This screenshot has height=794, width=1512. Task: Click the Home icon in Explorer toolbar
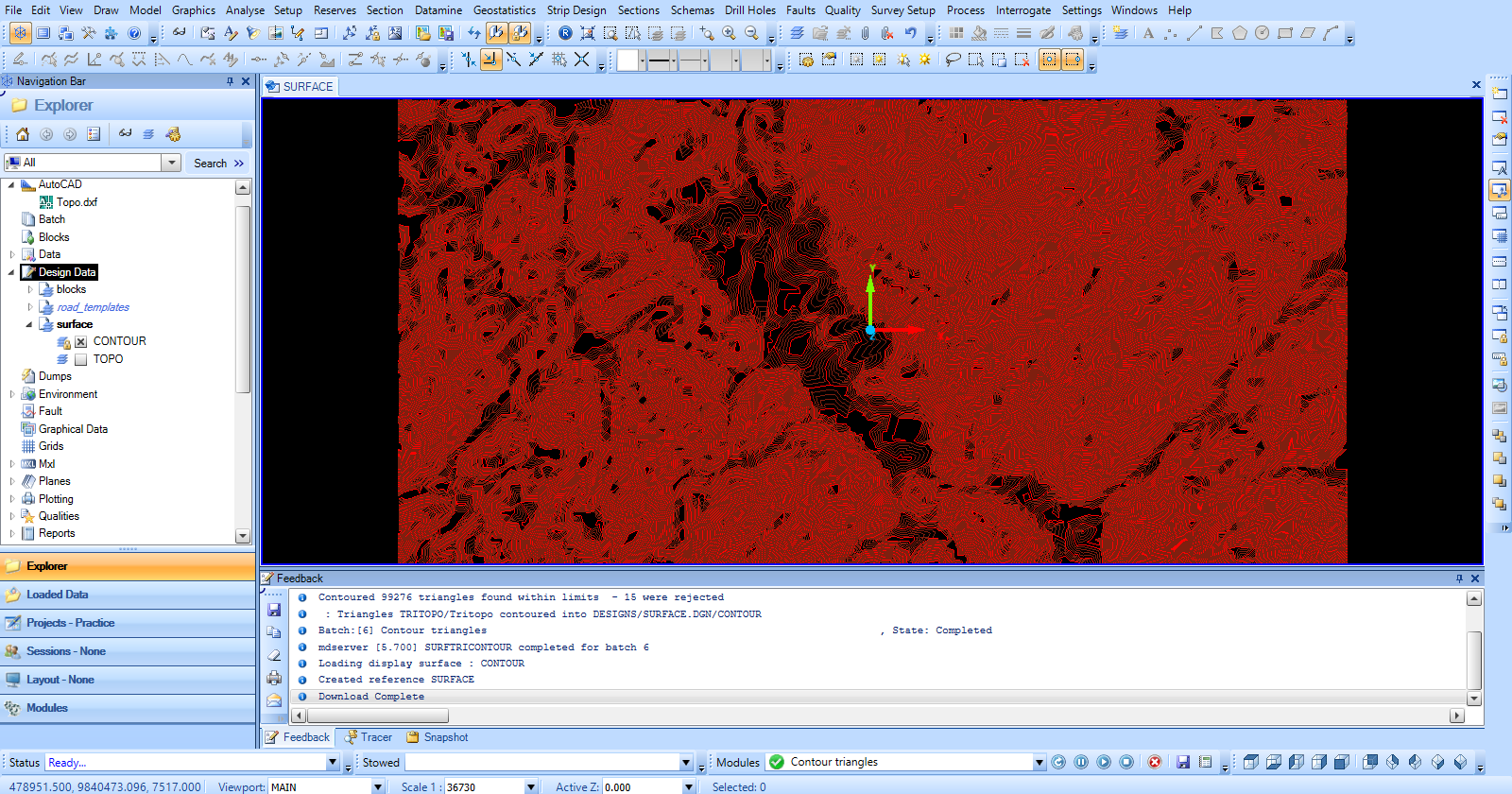click(x=23, y=134)
